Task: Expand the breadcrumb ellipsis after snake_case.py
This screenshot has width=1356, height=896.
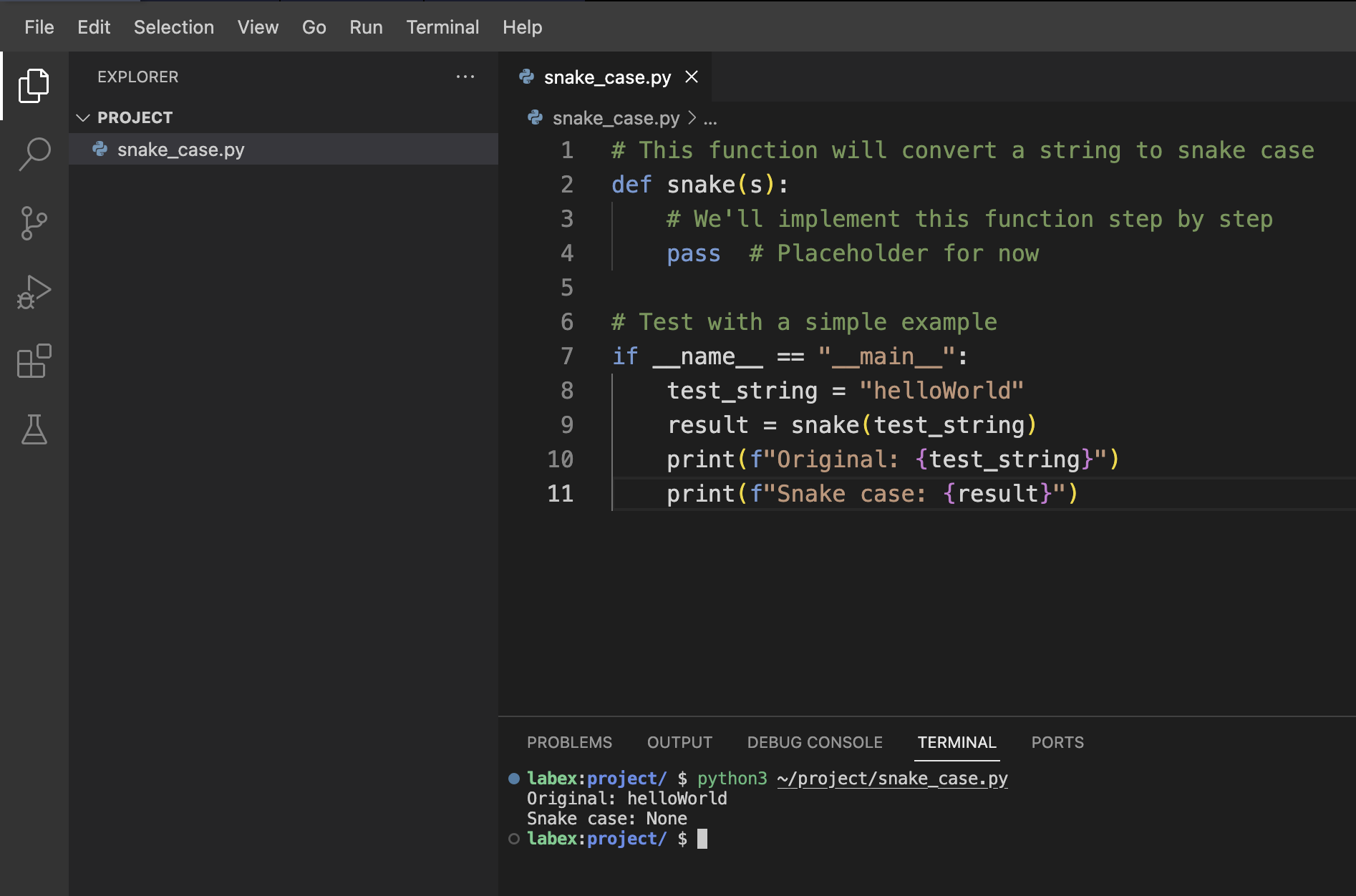Action: point(710,118)
